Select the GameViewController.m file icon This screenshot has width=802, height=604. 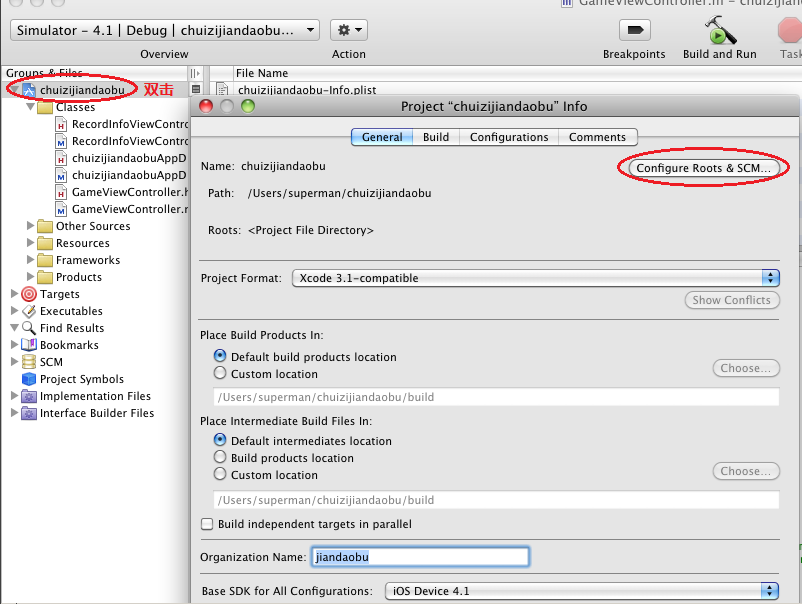[x=61, y=209]
